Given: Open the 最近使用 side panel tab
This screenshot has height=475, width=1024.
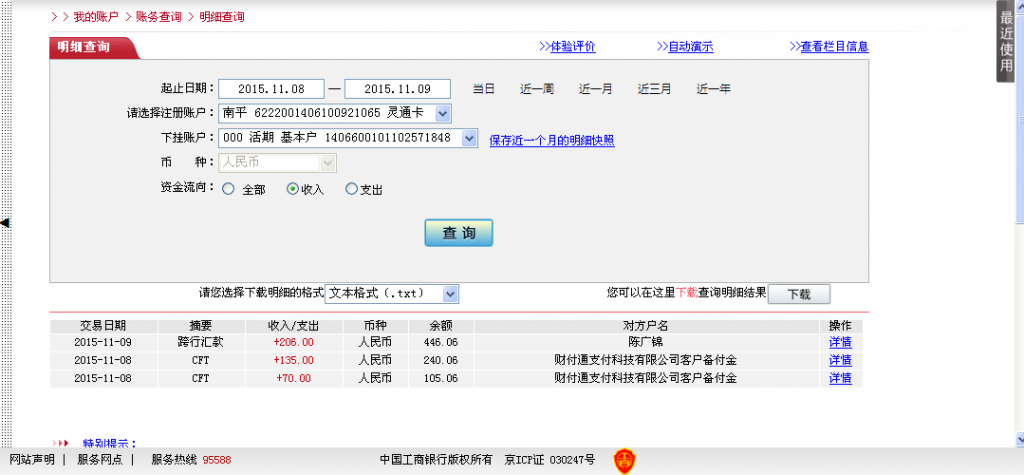Looking at the screenshot, I should pyautogui.click(x=1006, y=40).
